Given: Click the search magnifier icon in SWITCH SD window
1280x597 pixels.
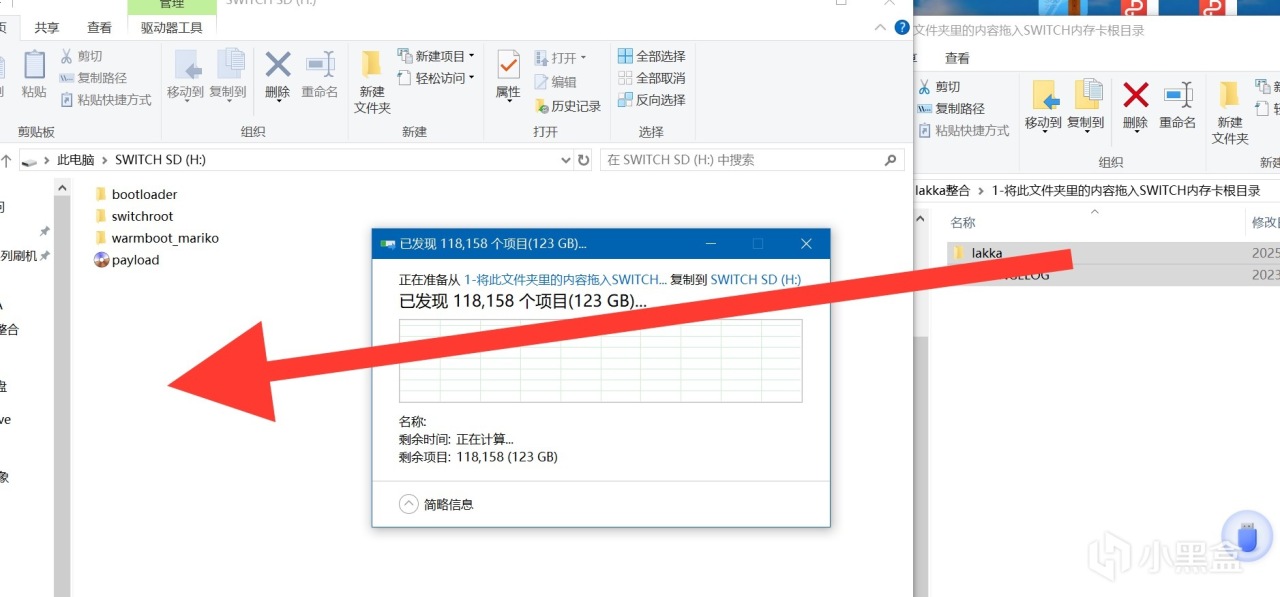Looking at the screenshot, I should coord(890,159).
